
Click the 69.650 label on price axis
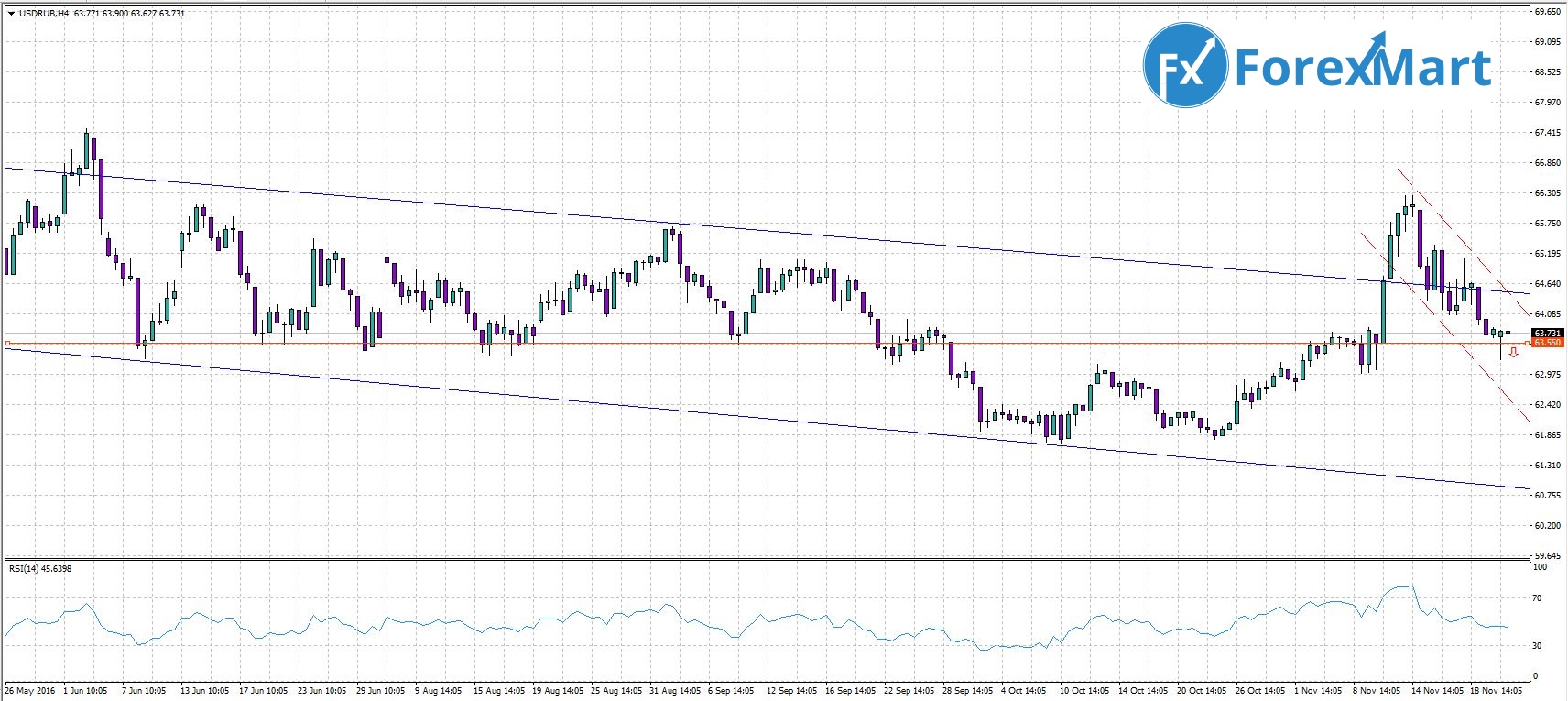pos(1547,12)
